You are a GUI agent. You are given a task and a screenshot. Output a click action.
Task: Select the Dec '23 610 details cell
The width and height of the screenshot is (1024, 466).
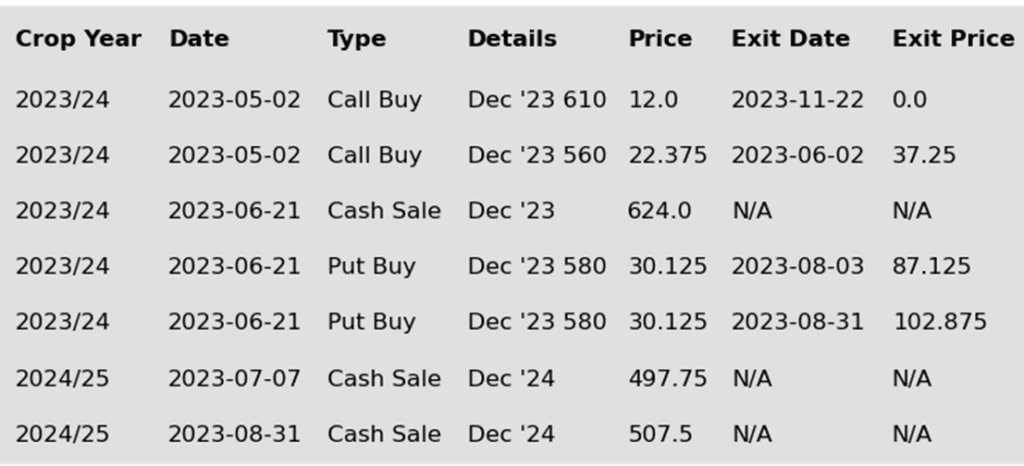(537, 100)
